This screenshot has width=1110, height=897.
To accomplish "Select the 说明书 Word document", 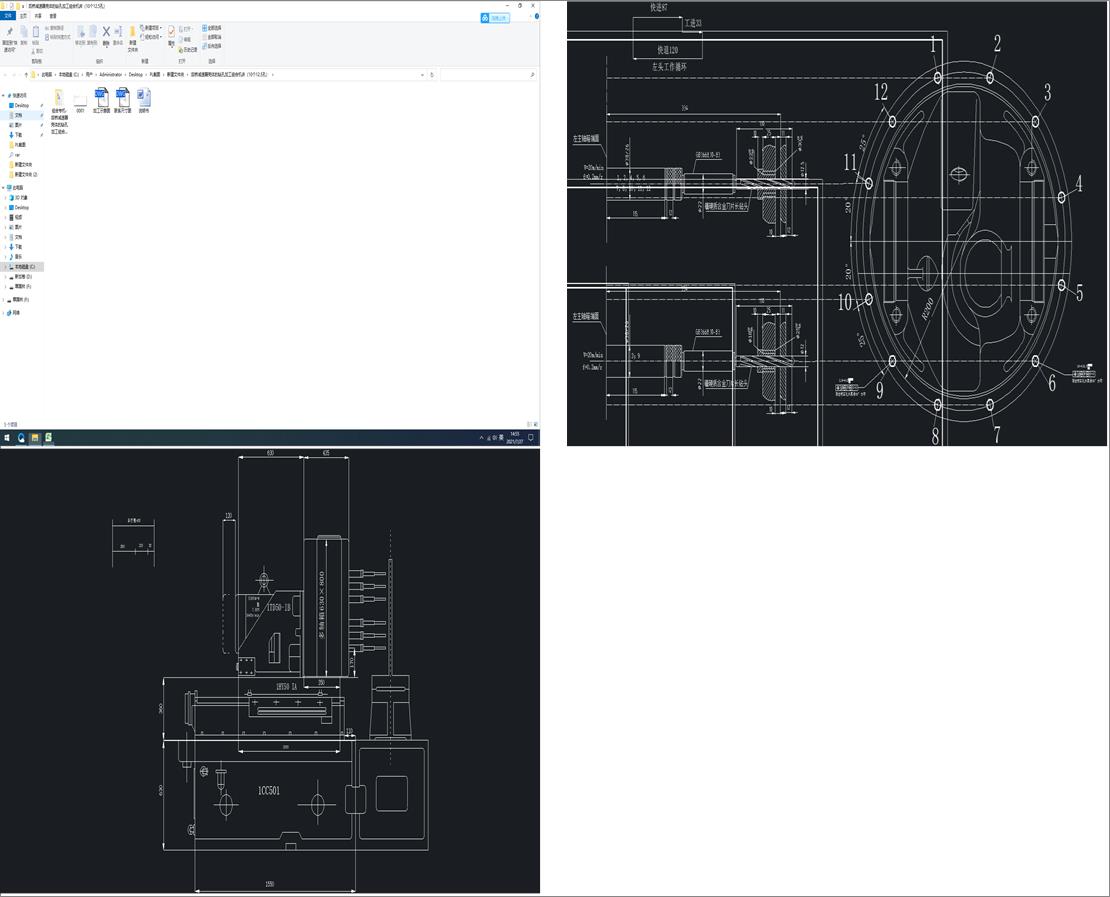I will tap(144, 101).
